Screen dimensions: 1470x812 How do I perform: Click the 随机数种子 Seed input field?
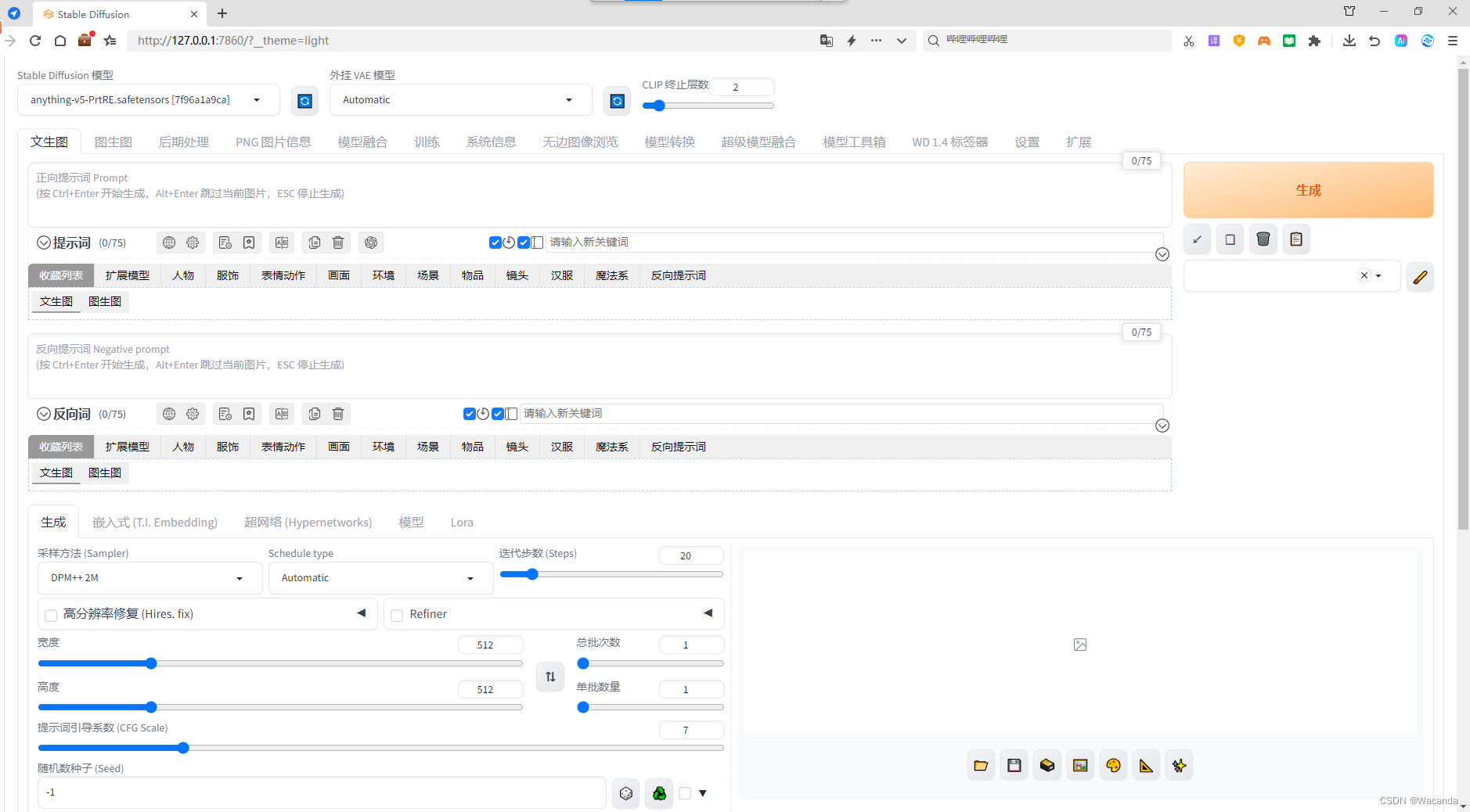click(322, 792)
